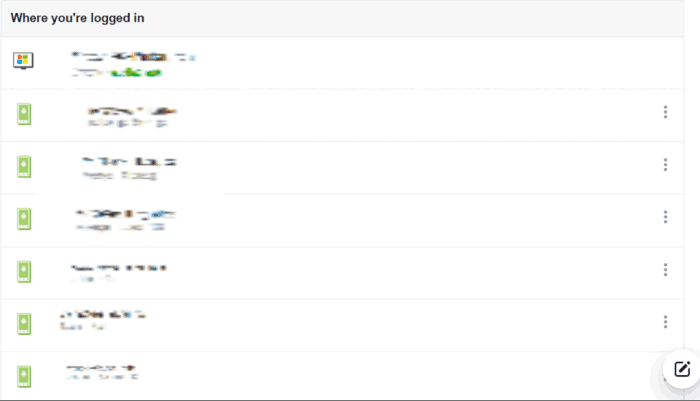Image resolution: width=700 pixels, height=401 pixels.
Task: Click the second Android device icon
Action: click(24, 167)
